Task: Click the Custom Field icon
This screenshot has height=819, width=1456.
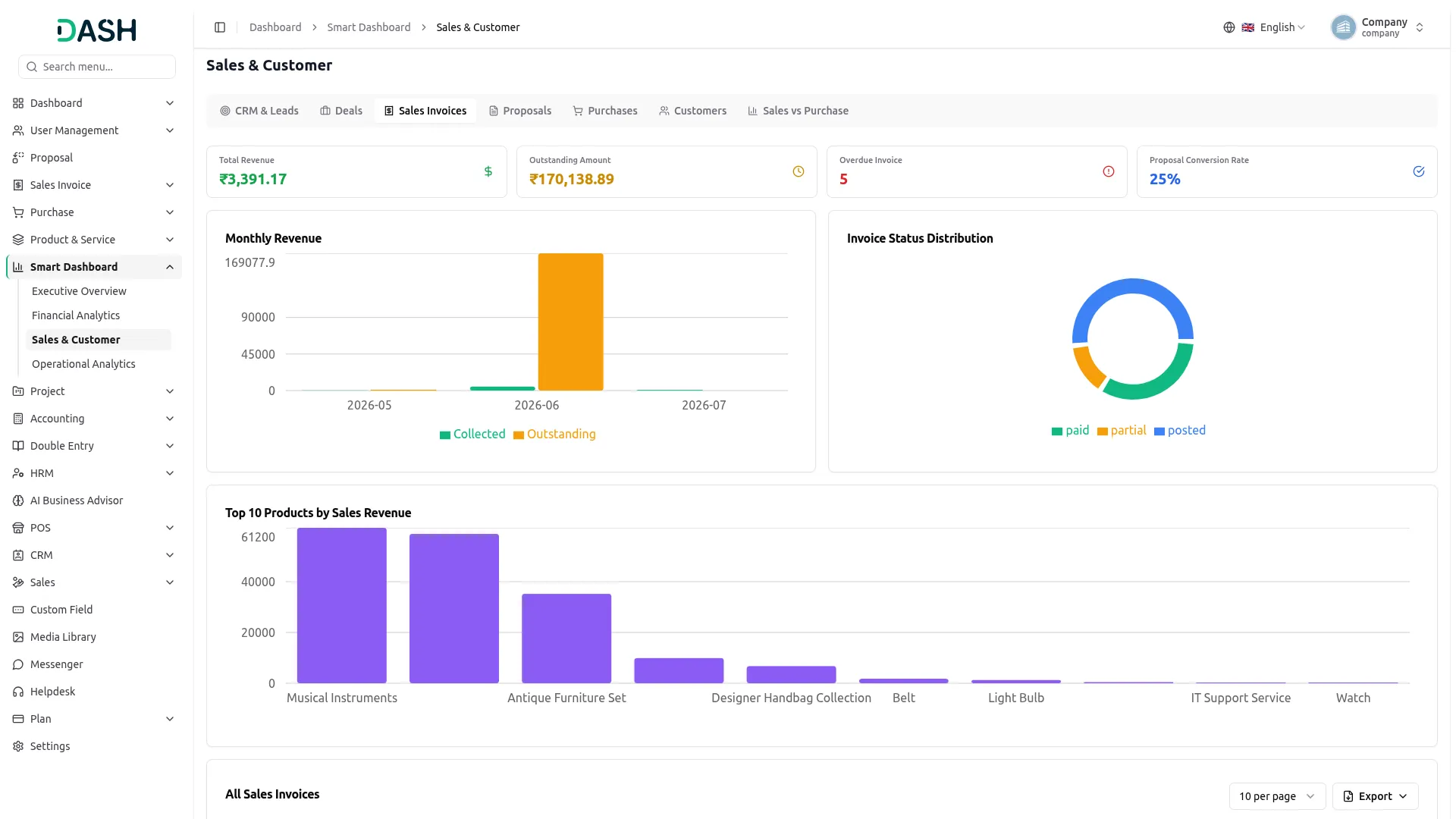Action: 18,610
